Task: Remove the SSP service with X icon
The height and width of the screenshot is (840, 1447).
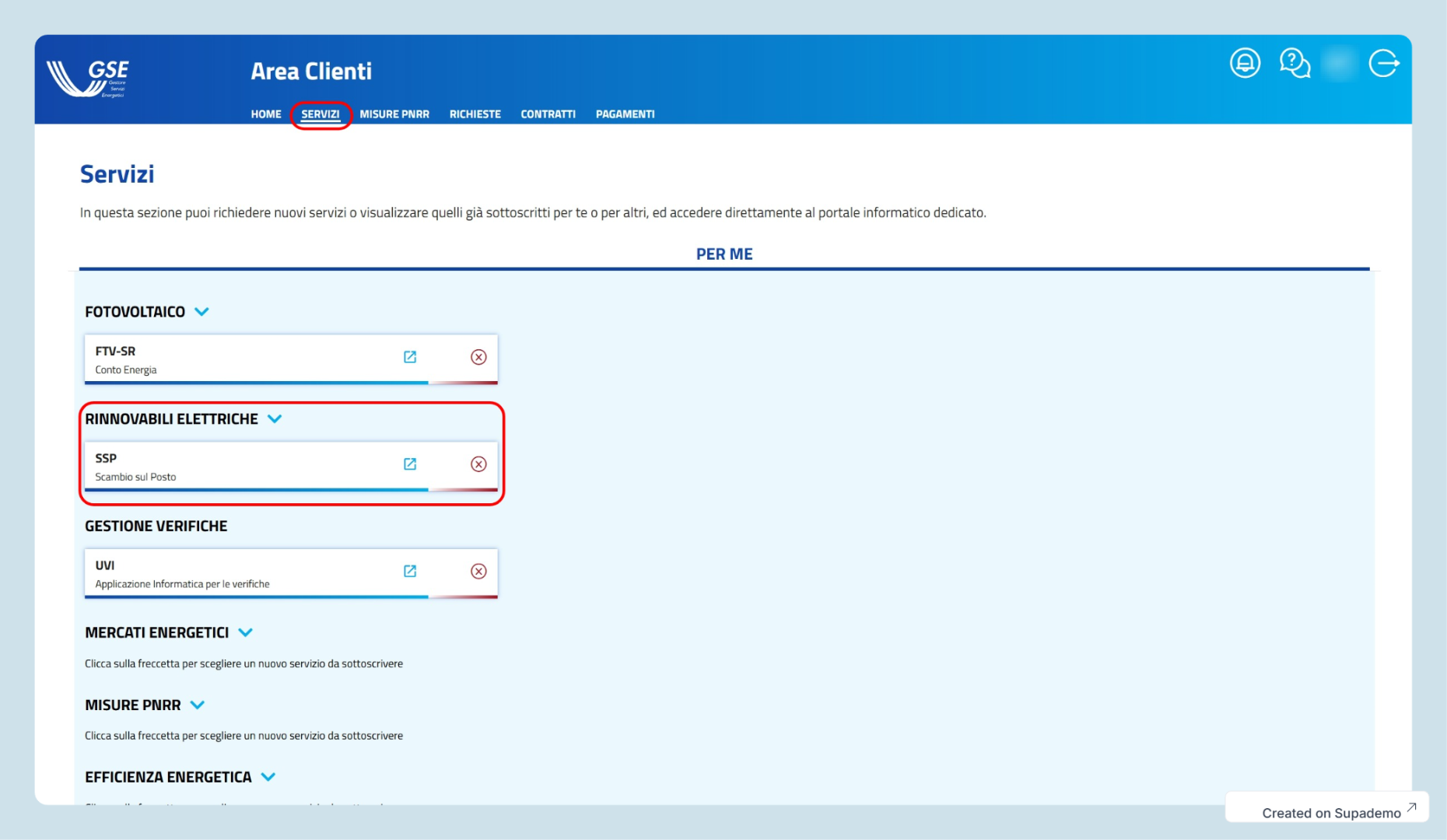Action: [478, 464]
